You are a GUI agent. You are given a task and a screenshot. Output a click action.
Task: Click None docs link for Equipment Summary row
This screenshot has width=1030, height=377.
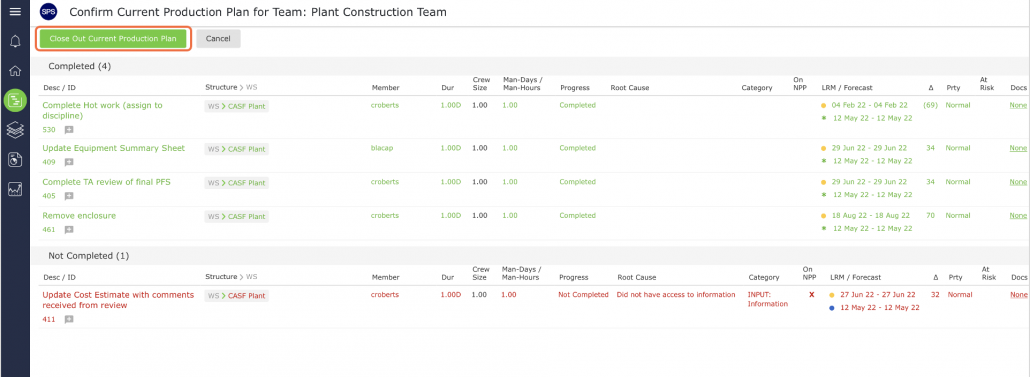[1018, 148]
